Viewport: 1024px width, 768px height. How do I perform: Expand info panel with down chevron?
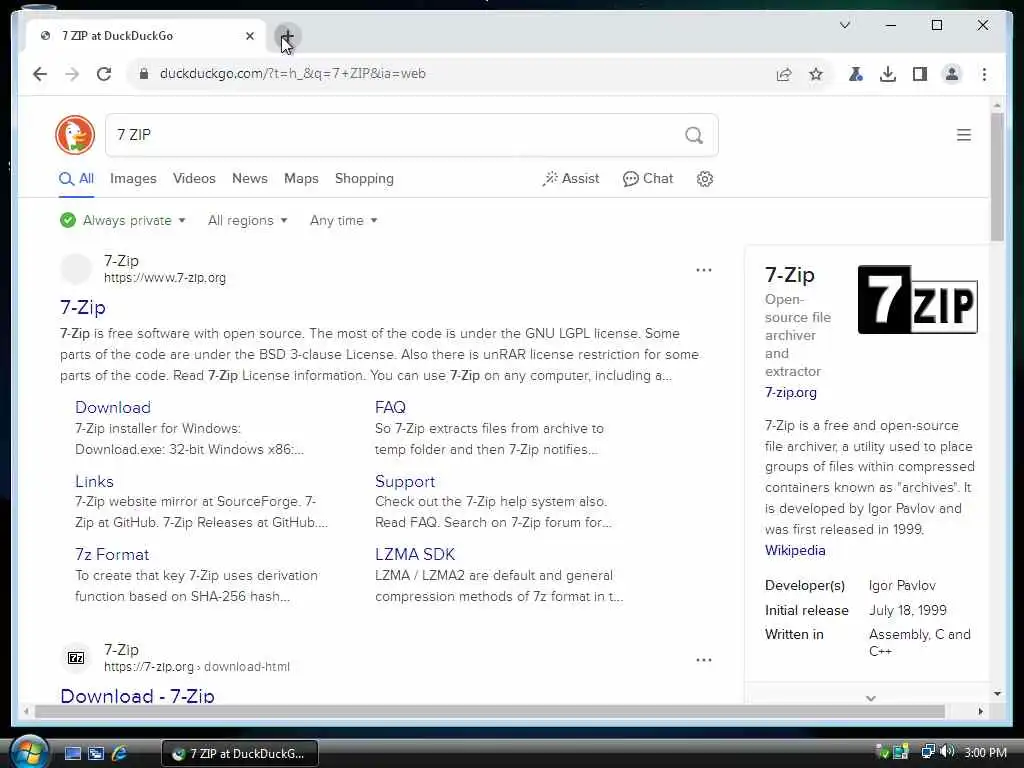[871, 698]
